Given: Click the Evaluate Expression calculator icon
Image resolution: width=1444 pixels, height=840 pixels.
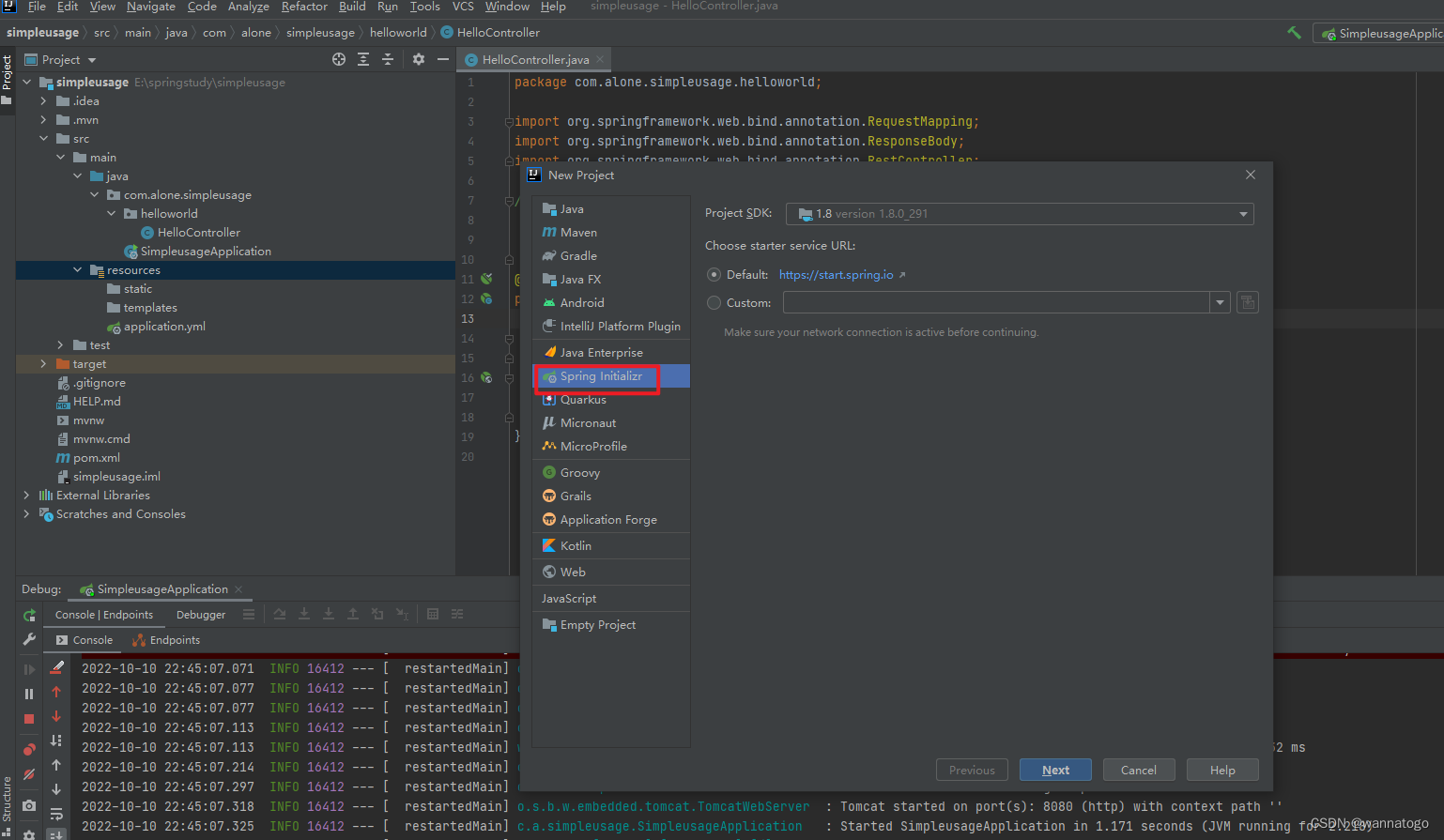Looking at the screenshot, I should 433,614.
